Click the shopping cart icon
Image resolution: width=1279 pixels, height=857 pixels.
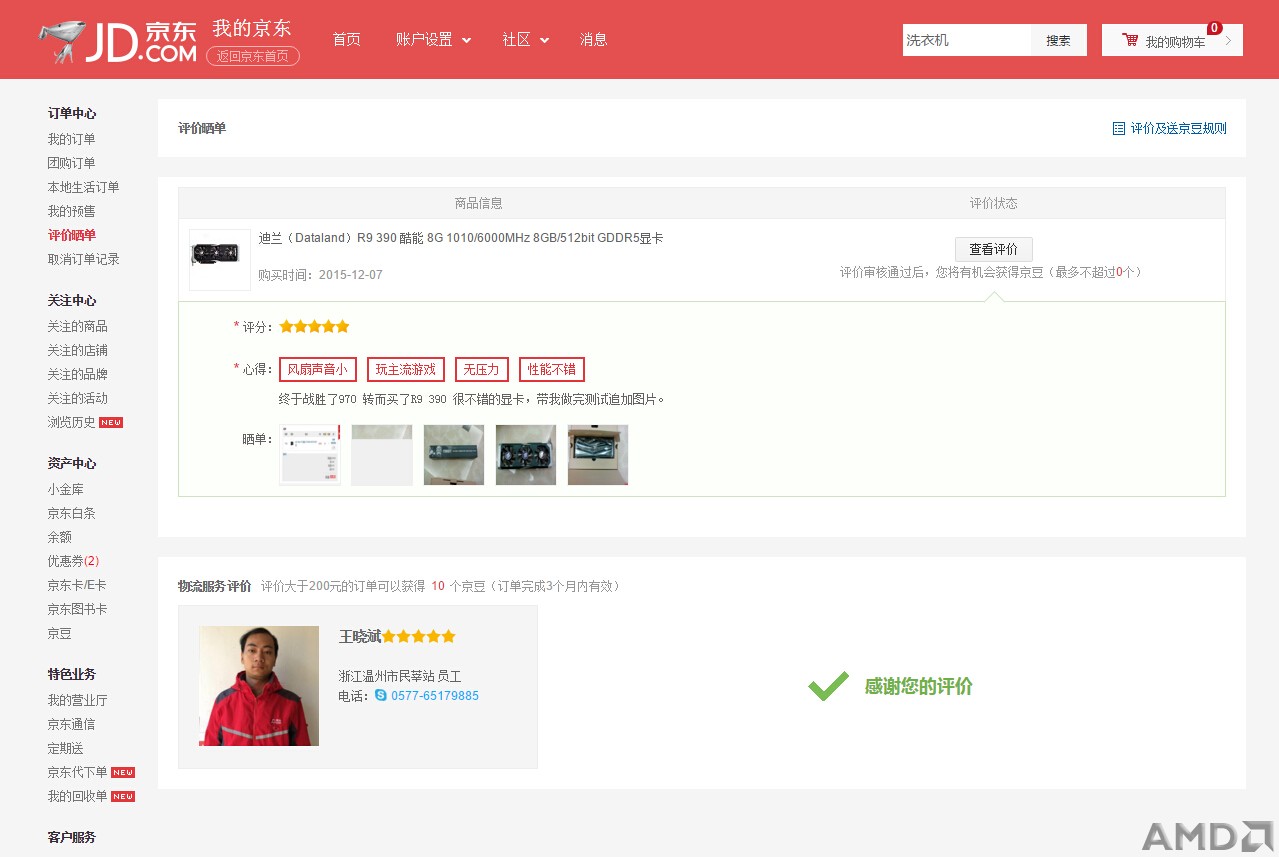(x=1130, y=40)
